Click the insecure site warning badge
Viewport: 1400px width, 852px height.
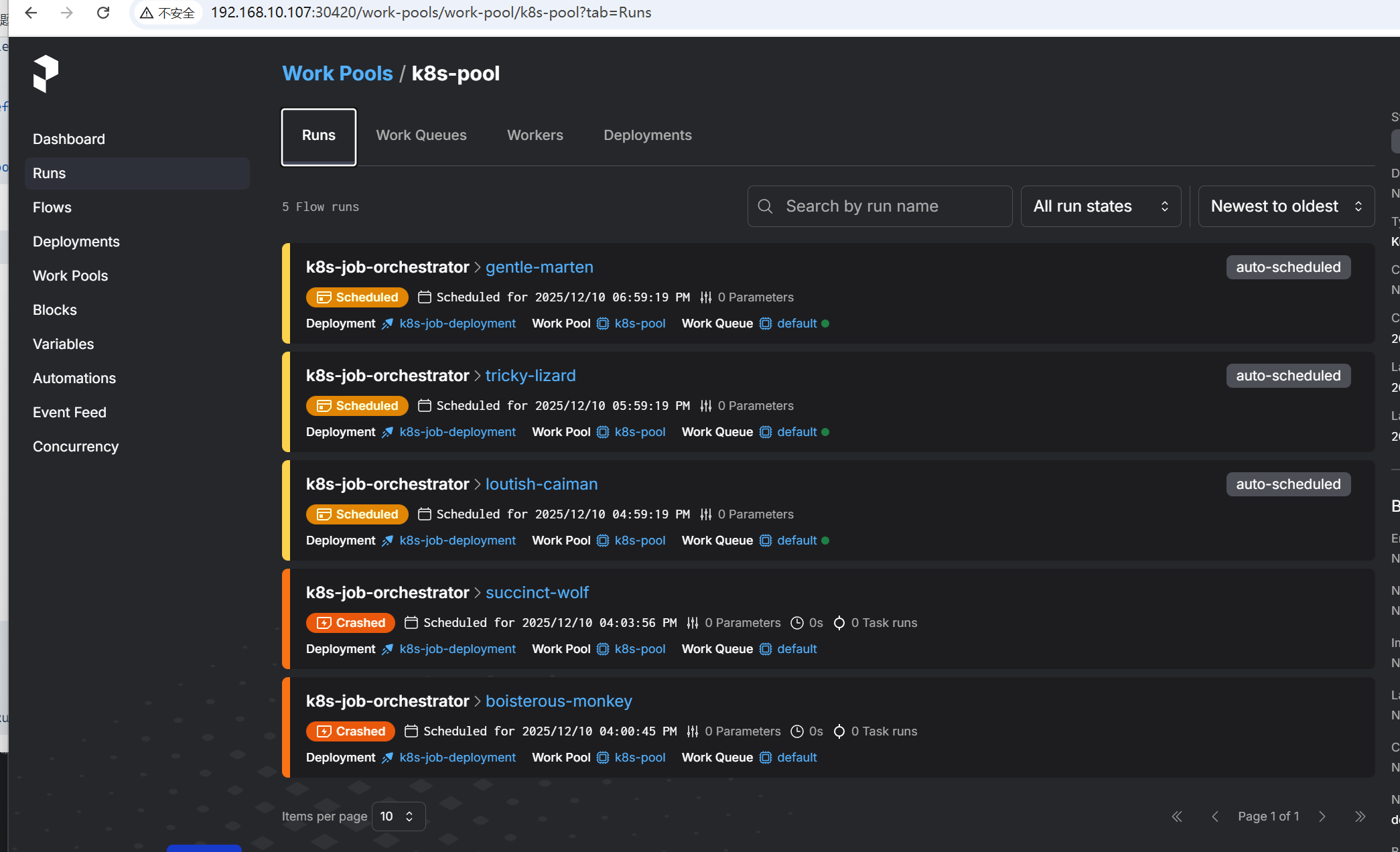coord(167,13)
